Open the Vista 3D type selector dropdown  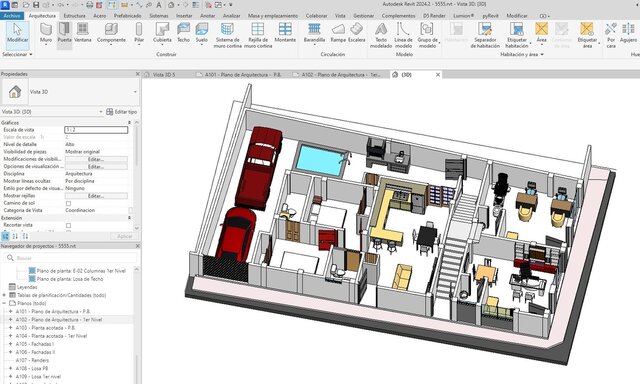136,92
